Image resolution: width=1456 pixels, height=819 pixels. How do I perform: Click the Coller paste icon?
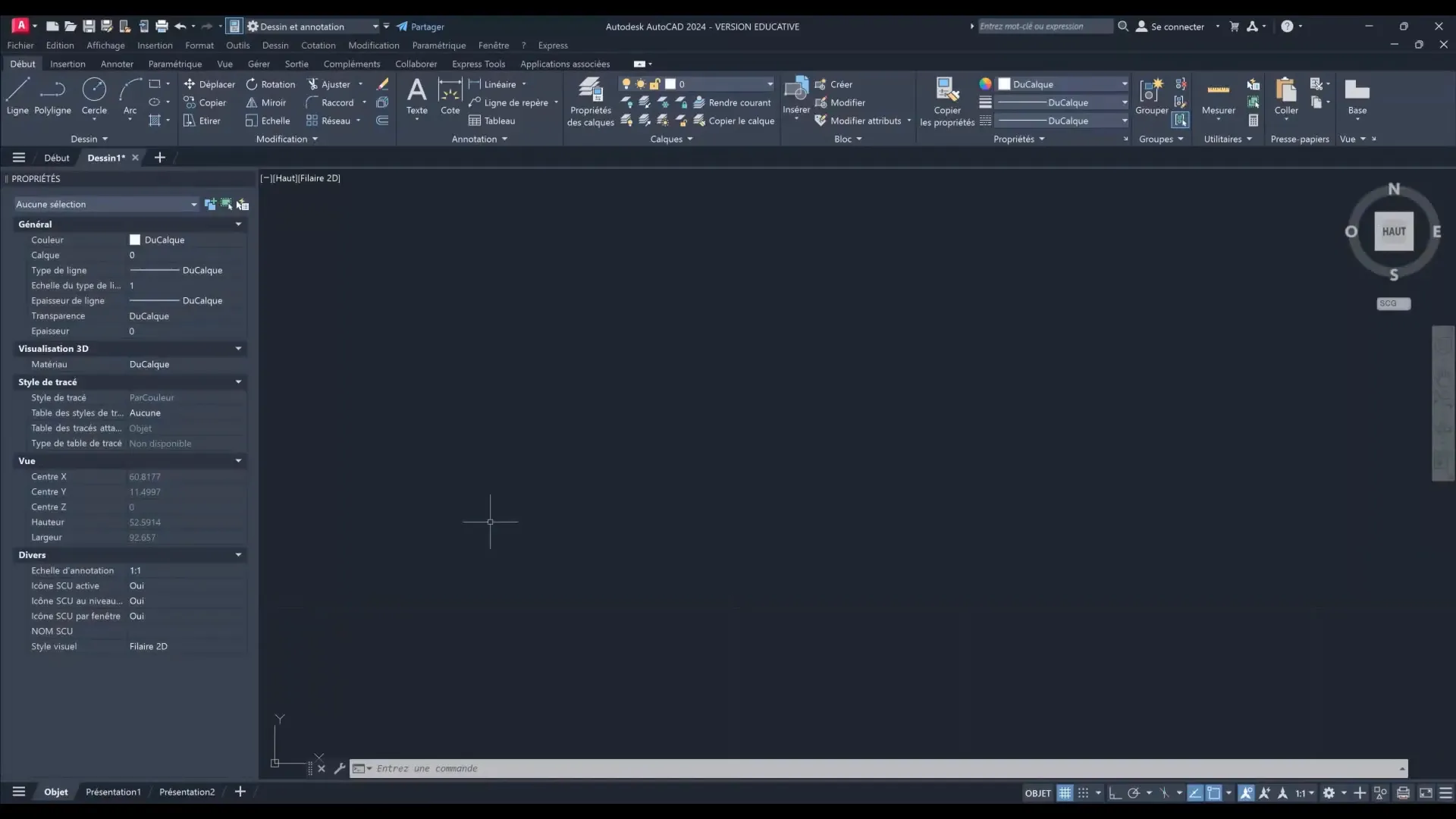(x=1286, y=96)
